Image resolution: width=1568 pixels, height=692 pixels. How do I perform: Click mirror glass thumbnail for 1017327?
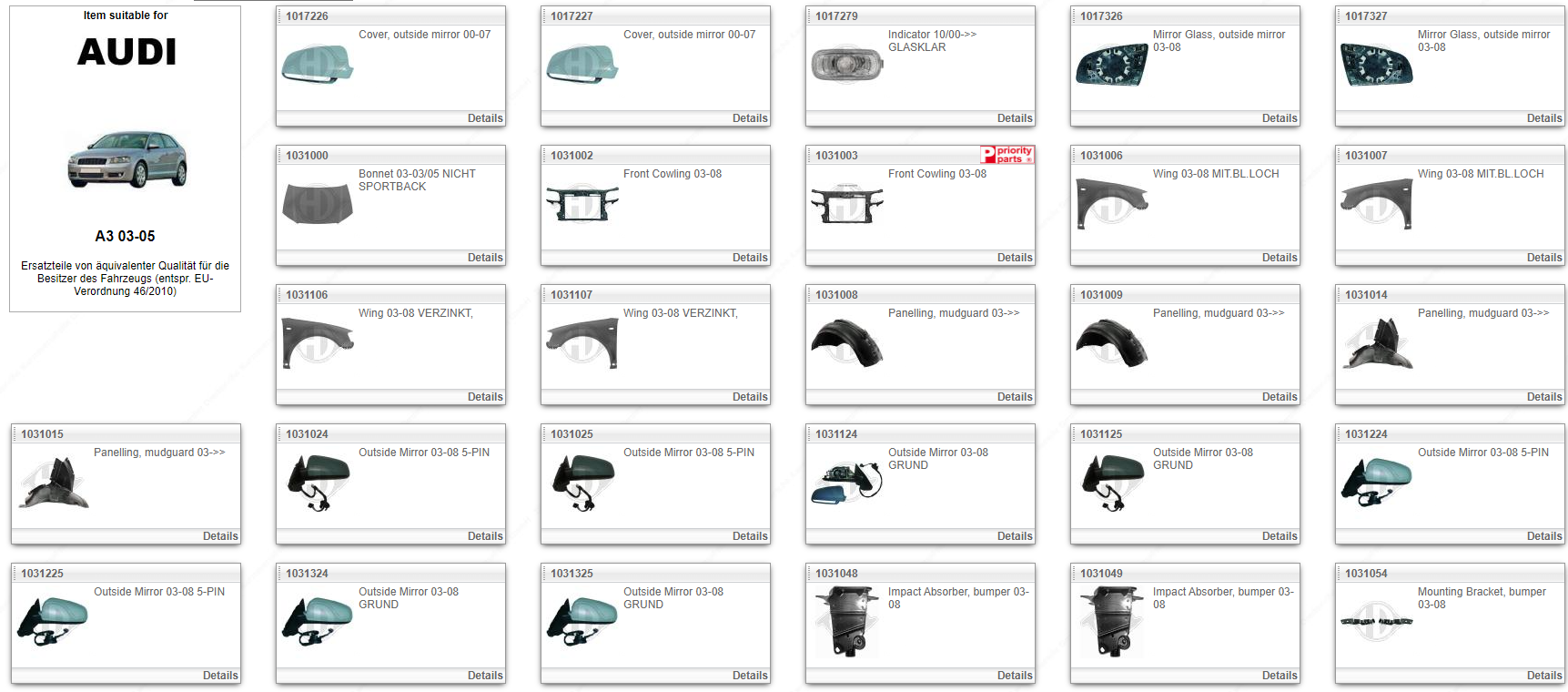coord(1376,65)
